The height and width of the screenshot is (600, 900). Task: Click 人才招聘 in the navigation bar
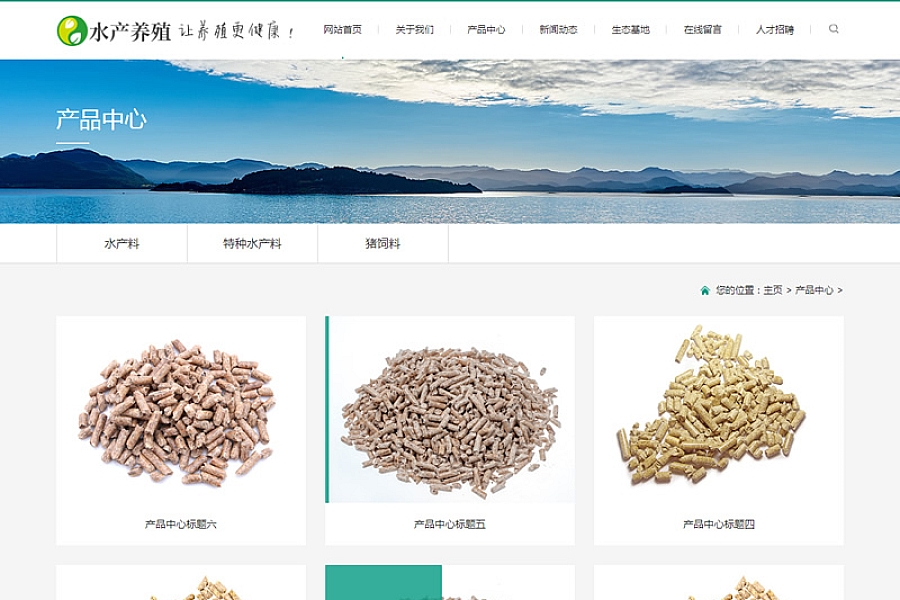[x=775, y=29]
